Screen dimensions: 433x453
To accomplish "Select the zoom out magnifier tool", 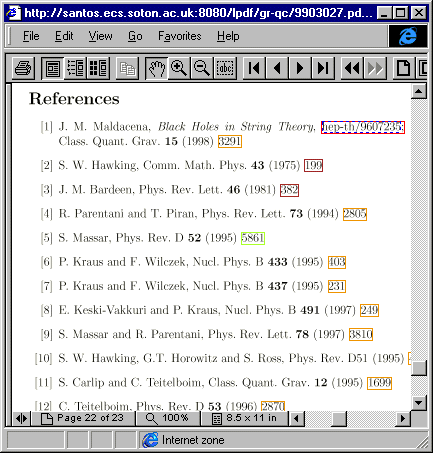I will point(202,68).
